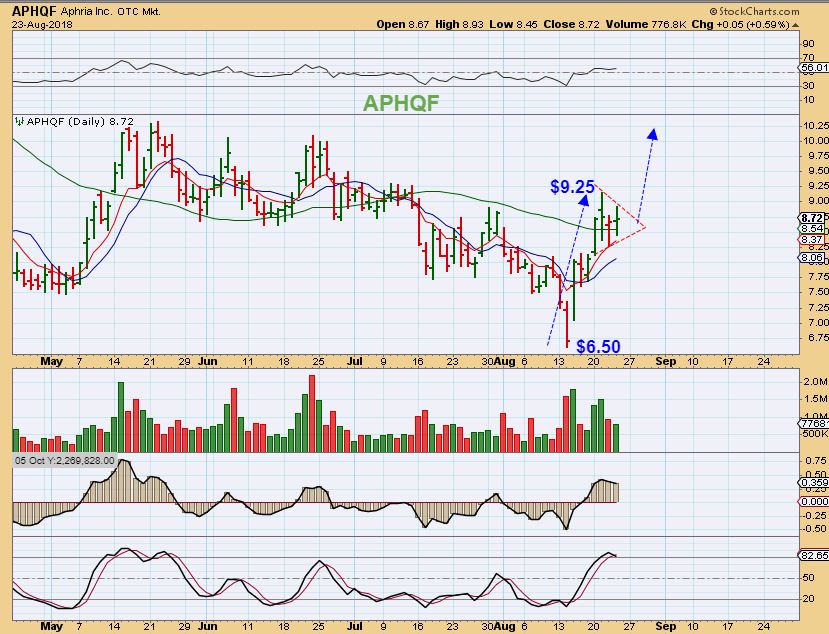Click the RSI value tag 56.01
Viewport: 829px width, 634px height.
tap(813, 68)
